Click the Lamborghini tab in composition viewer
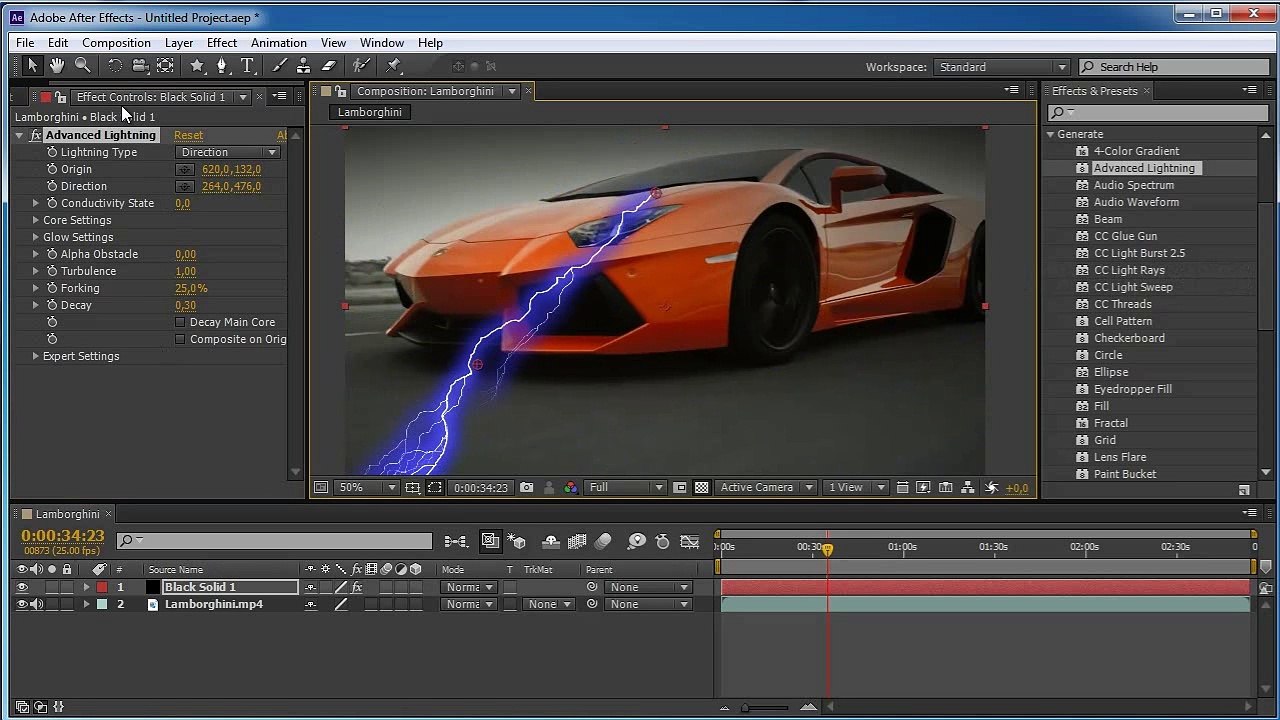This screenshot has height=720, width=1280. point(370,112)
